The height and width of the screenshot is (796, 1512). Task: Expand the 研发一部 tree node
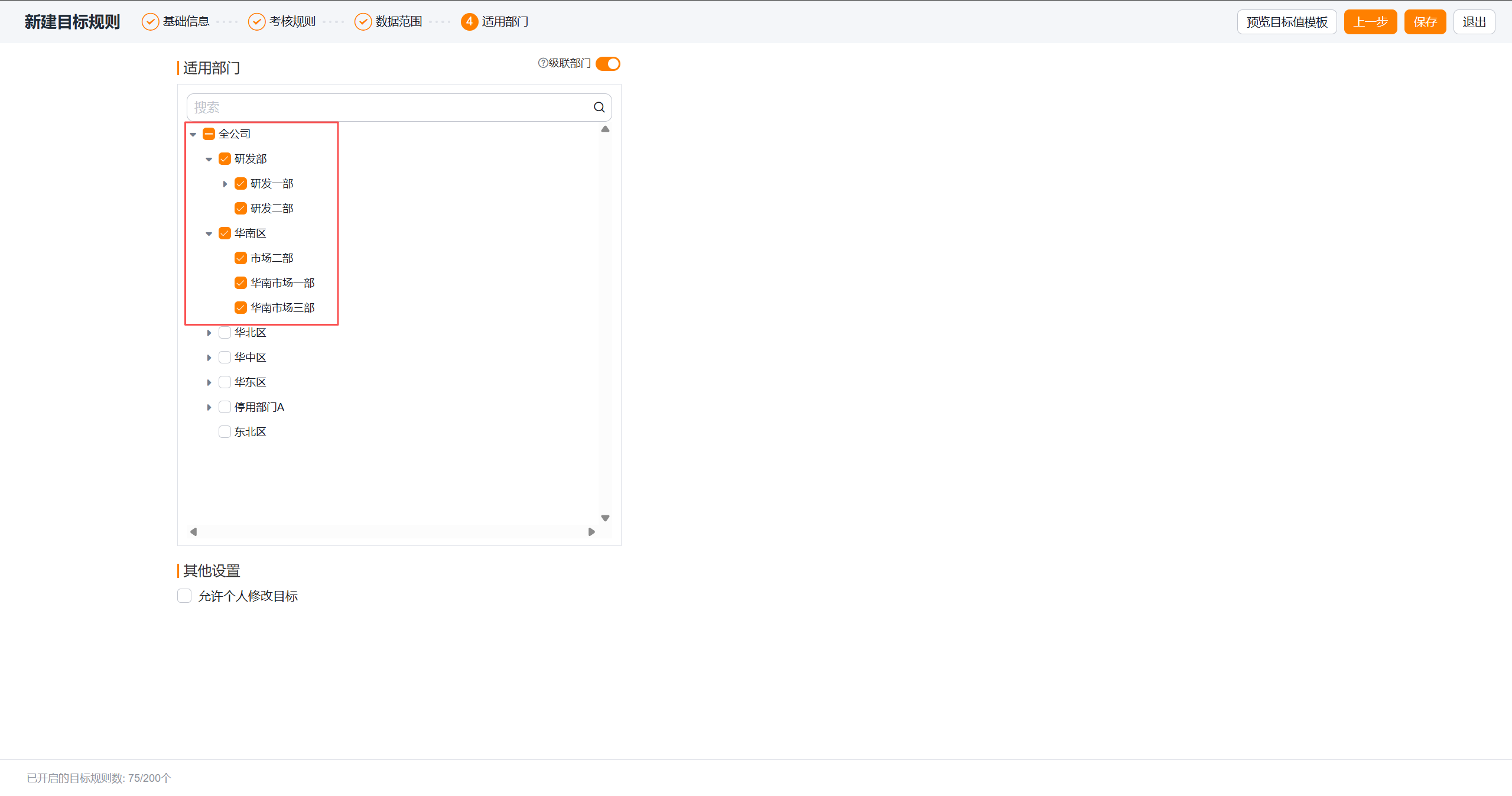pos(225,184)
